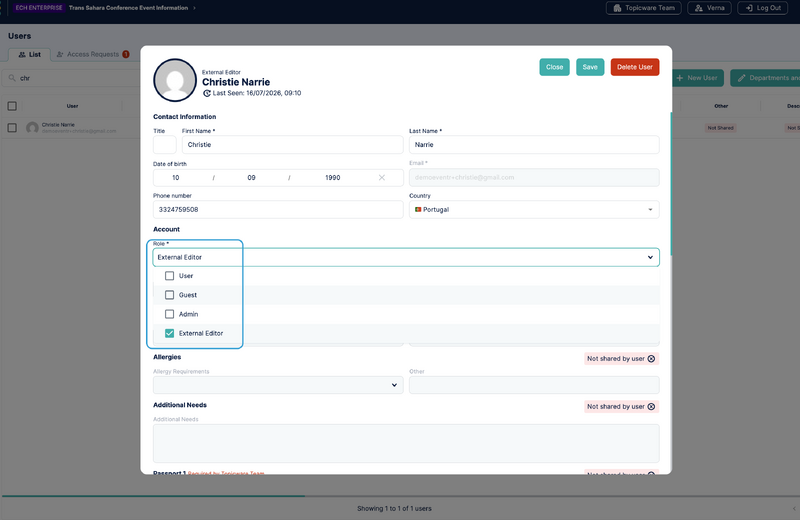Dismiss Additional Needs 'Not shared by user' x icon
Screen dimensions: 800x520
coord(651,407)
